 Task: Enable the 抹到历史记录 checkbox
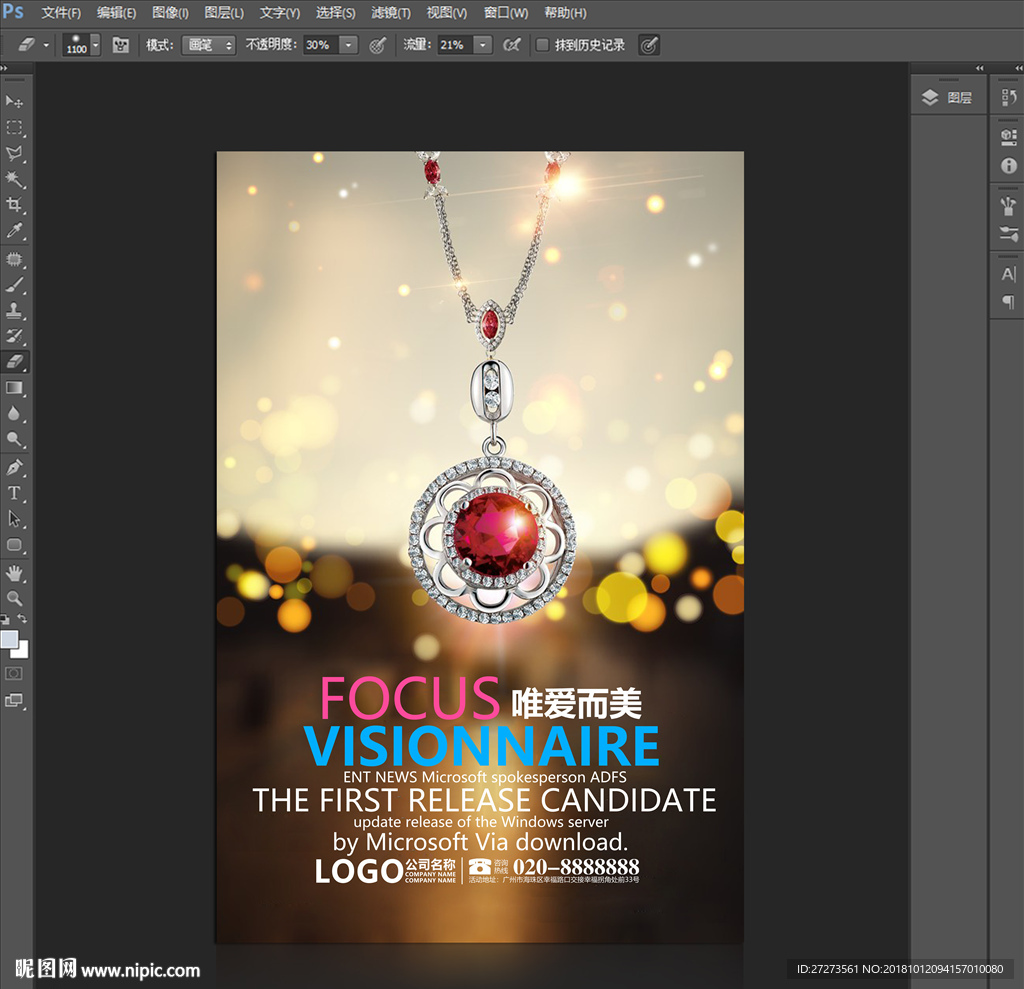542,45
